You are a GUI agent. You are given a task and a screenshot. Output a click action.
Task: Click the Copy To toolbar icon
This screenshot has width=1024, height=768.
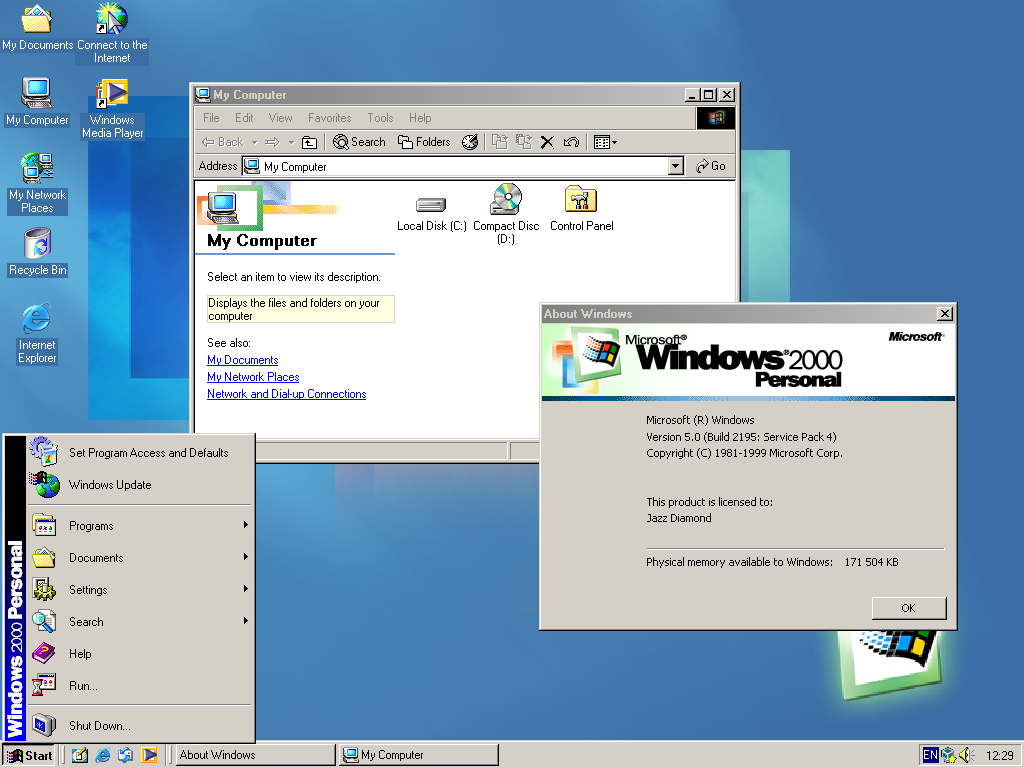coord(524,142)
